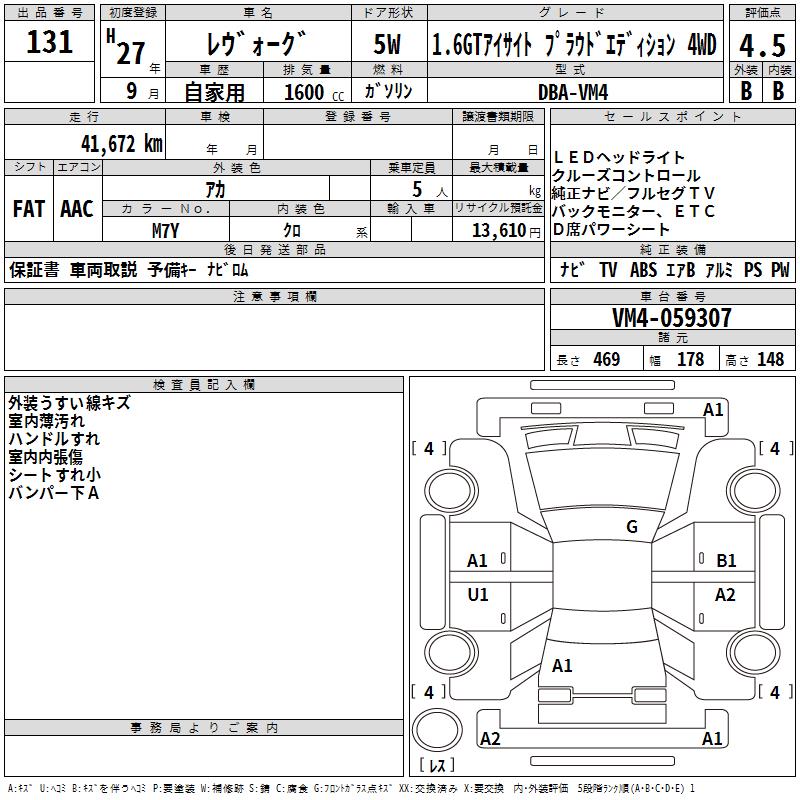Select inspector note ハンドルすれ
Screen dimensions: 800x800
54,439
